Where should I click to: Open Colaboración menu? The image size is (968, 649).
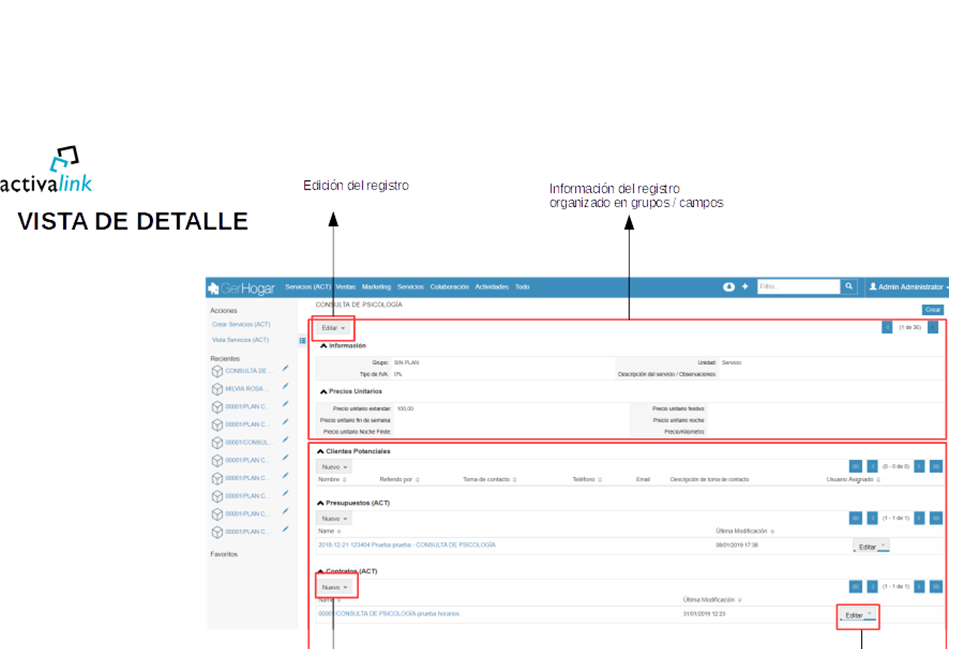pyautogui.click(x=449, y=287)
